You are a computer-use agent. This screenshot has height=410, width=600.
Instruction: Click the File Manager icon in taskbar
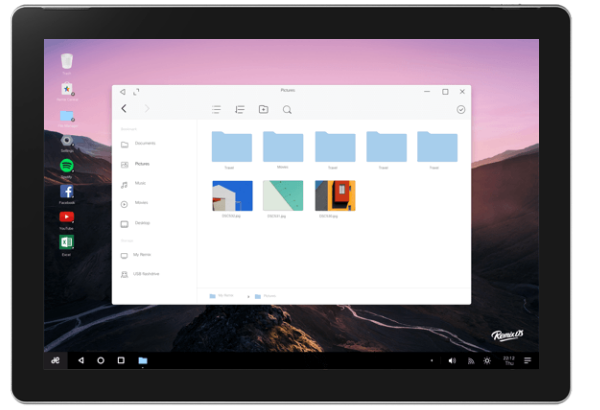143,360
